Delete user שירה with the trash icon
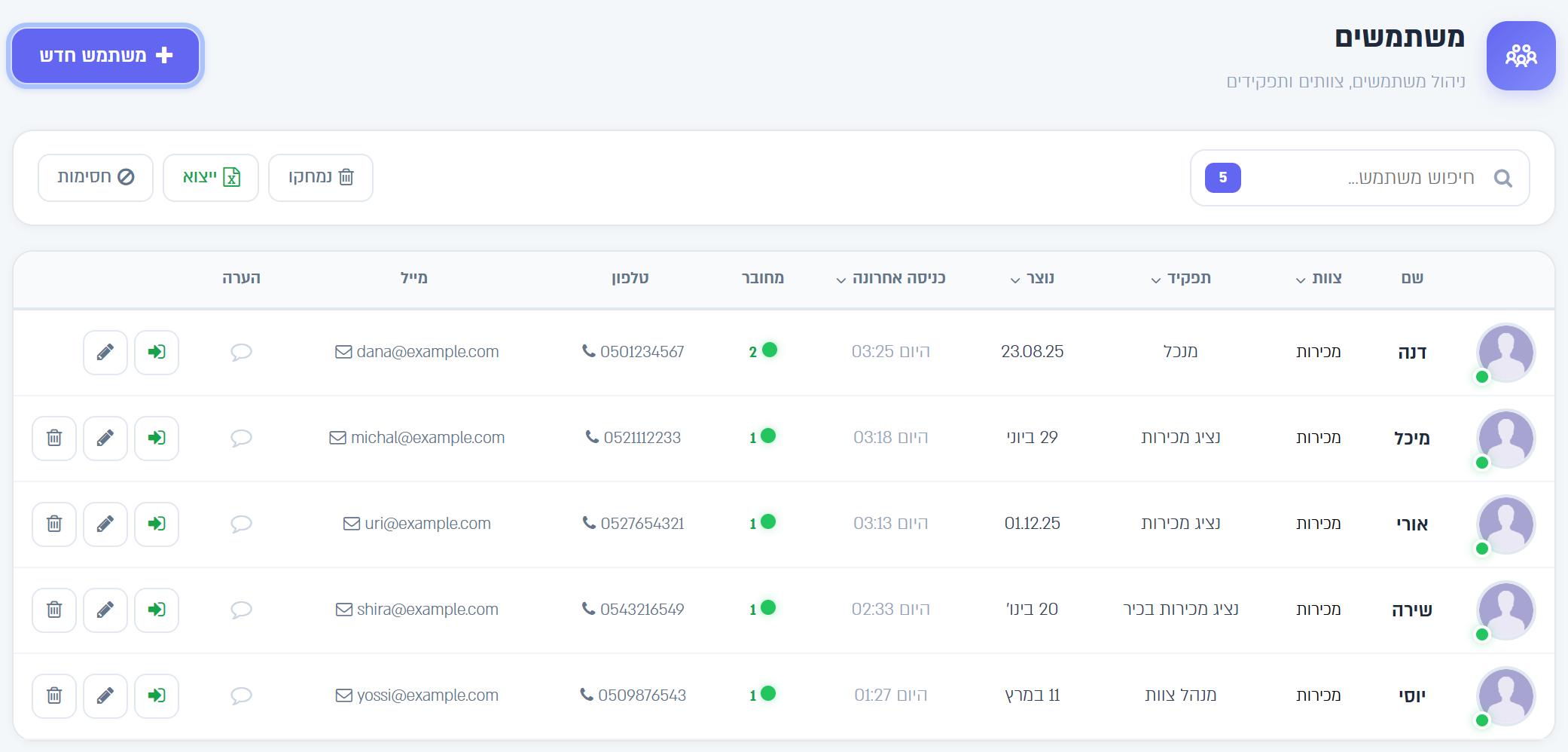 click(x=54, y=610)
